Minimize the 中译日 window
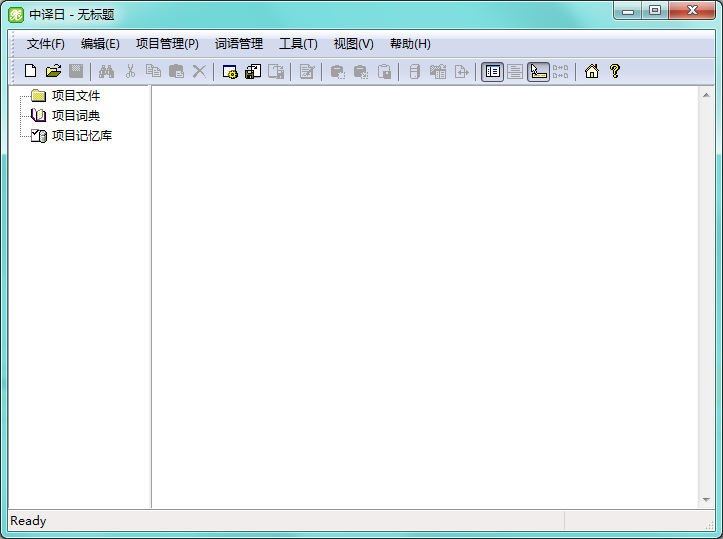Screen dimensions: 723x539 point(628,11)
